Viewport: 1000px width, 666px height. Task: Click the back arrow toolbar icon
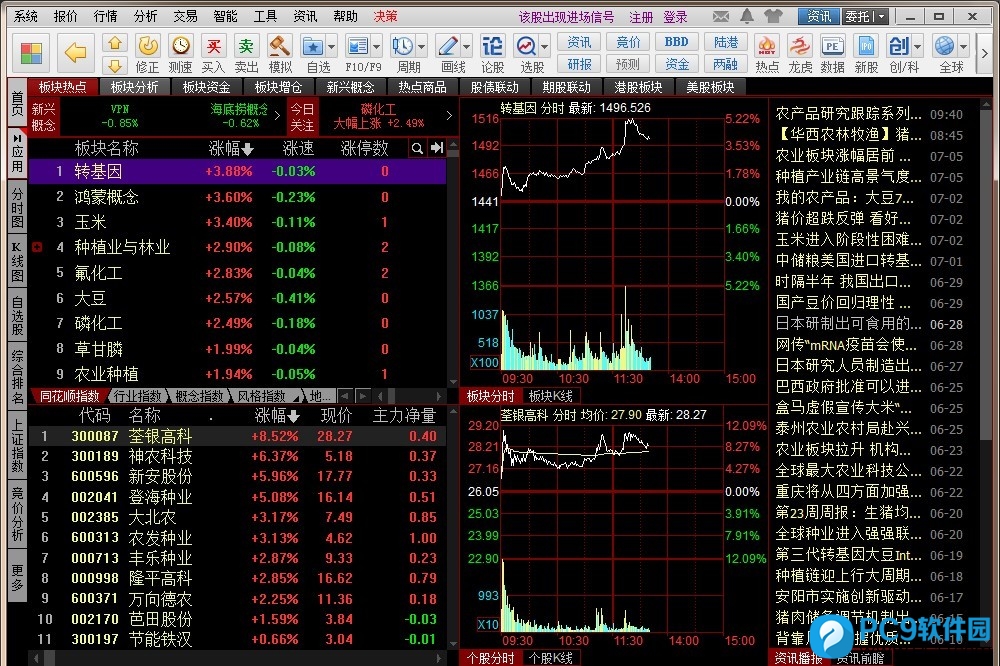75,52
